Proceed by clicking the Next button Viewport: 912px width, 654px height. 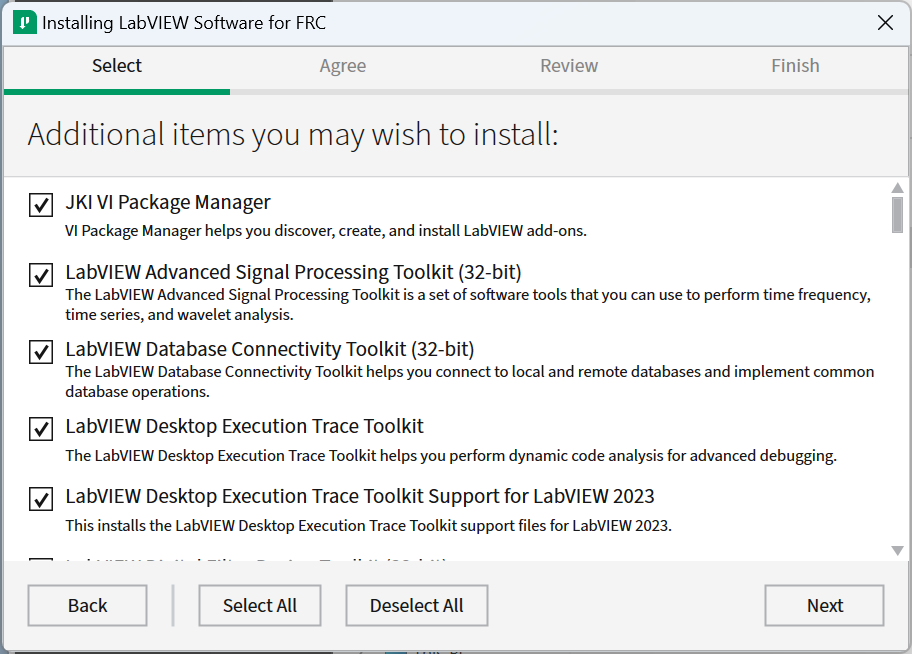824,605
